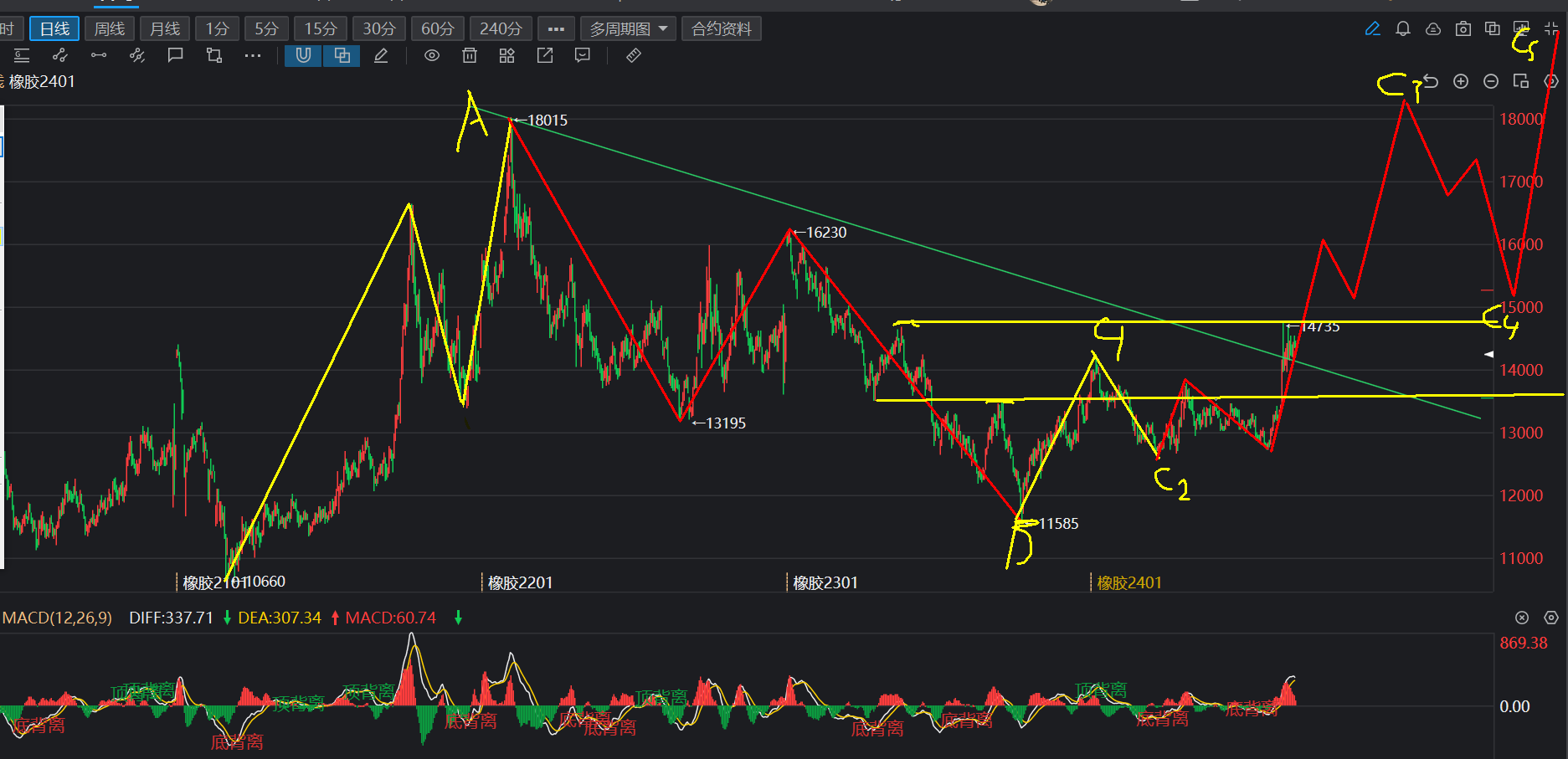
Task: Zoom in the chart with plus icon
Action: tap(1461, 81)
